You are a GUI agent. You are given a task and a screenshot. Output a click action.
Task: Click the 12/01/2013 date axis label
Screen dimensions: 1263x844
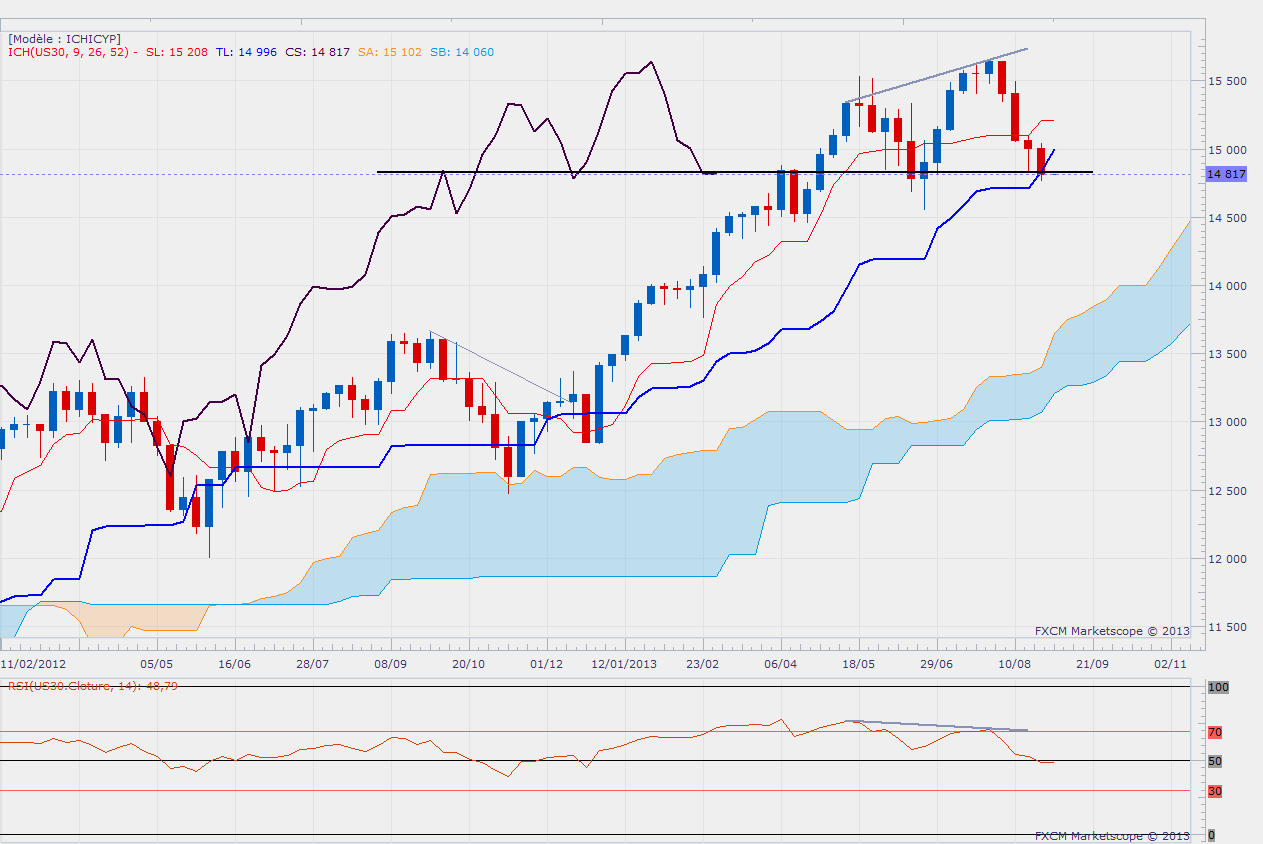click(x=624, y=663)
